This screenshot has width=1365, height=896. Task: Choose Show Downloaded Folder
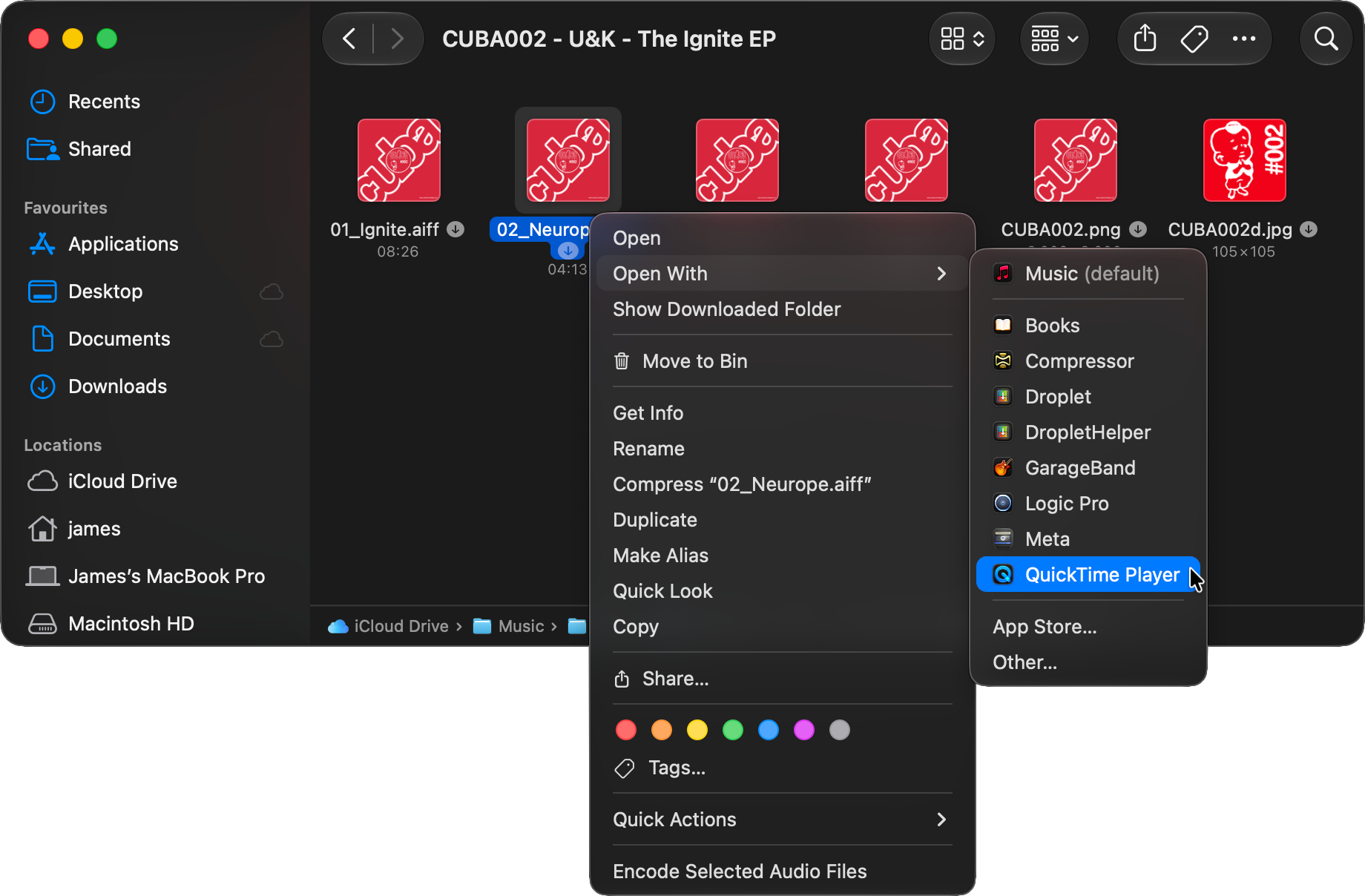782,309
